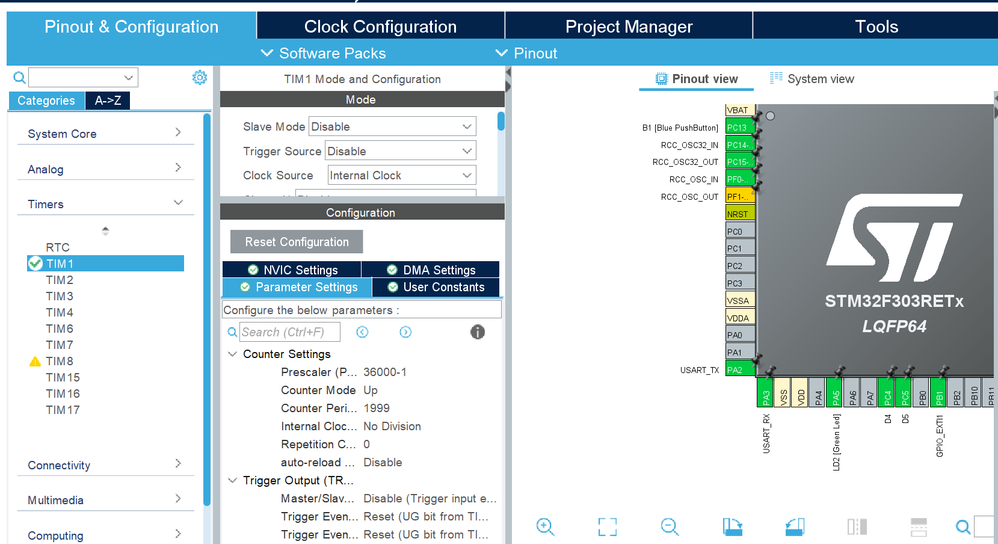Click Counter Period value 1999

coord(376,408)
